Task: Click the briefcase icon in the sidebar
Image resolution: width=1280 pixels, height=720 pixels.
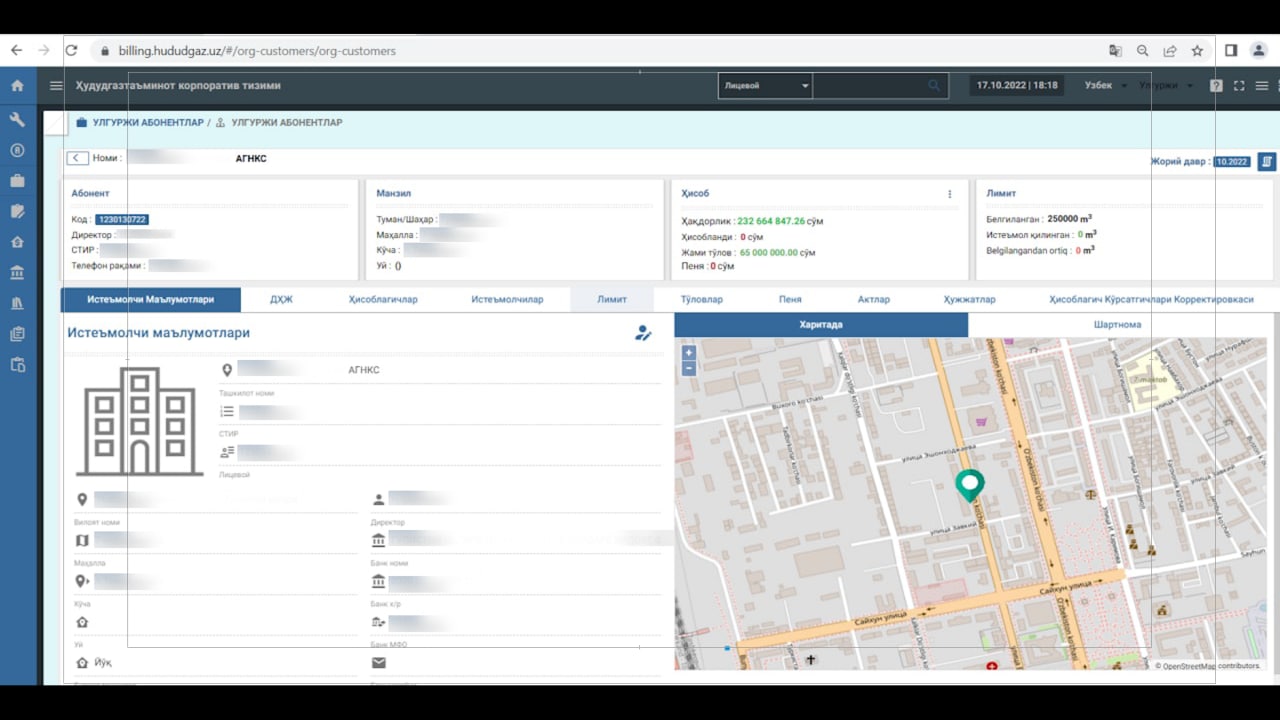Action: point(17,181)
